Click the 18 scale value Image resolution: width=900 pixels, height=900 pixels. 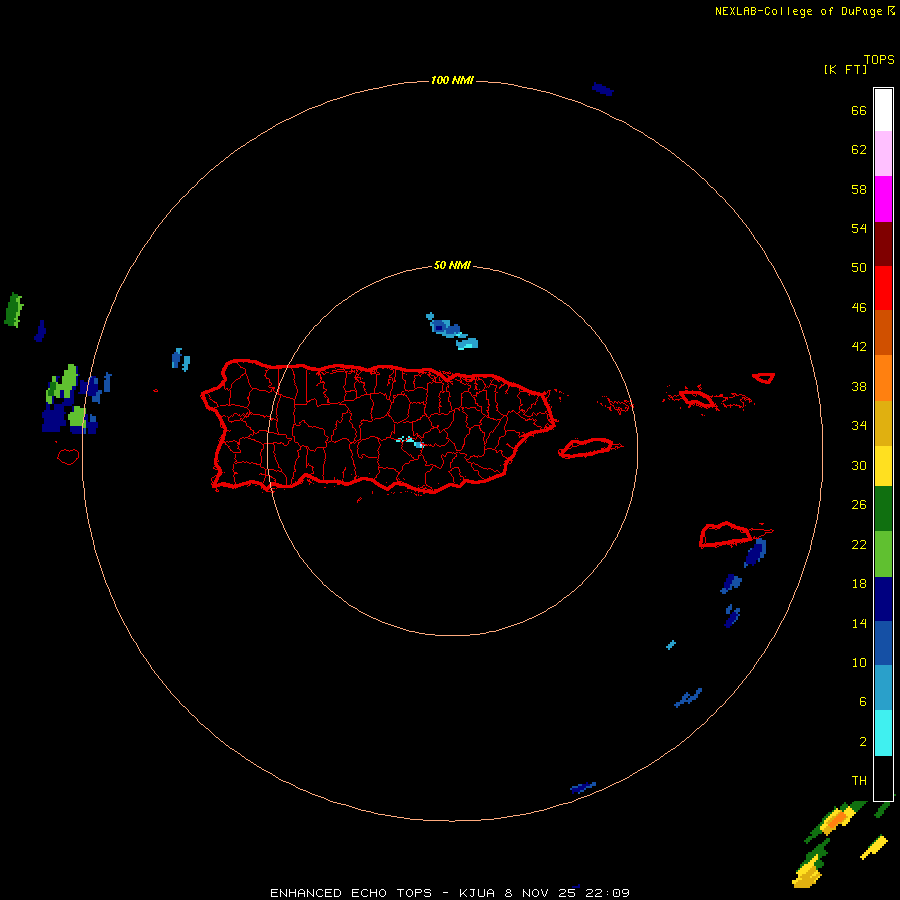(x=859, y=584)
